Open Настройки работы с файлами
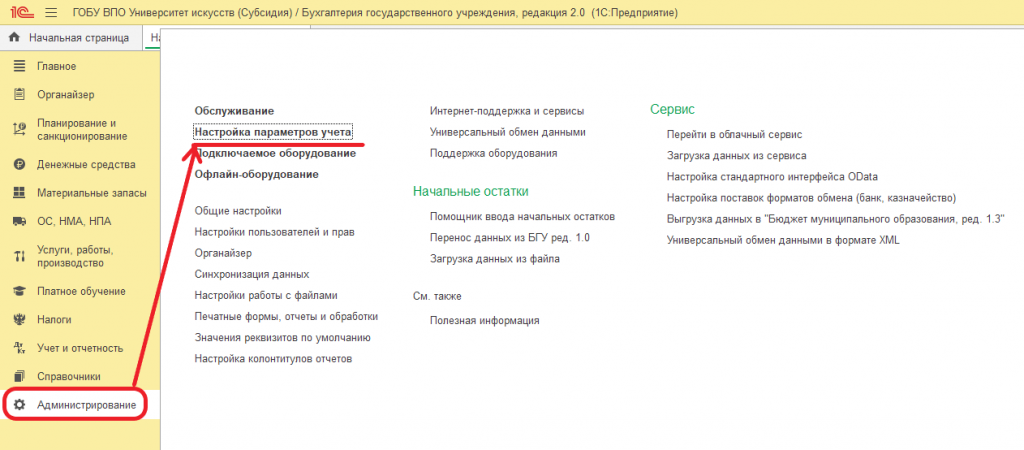The width and height of the screenshot is (1024, 450). coord(266,295)
